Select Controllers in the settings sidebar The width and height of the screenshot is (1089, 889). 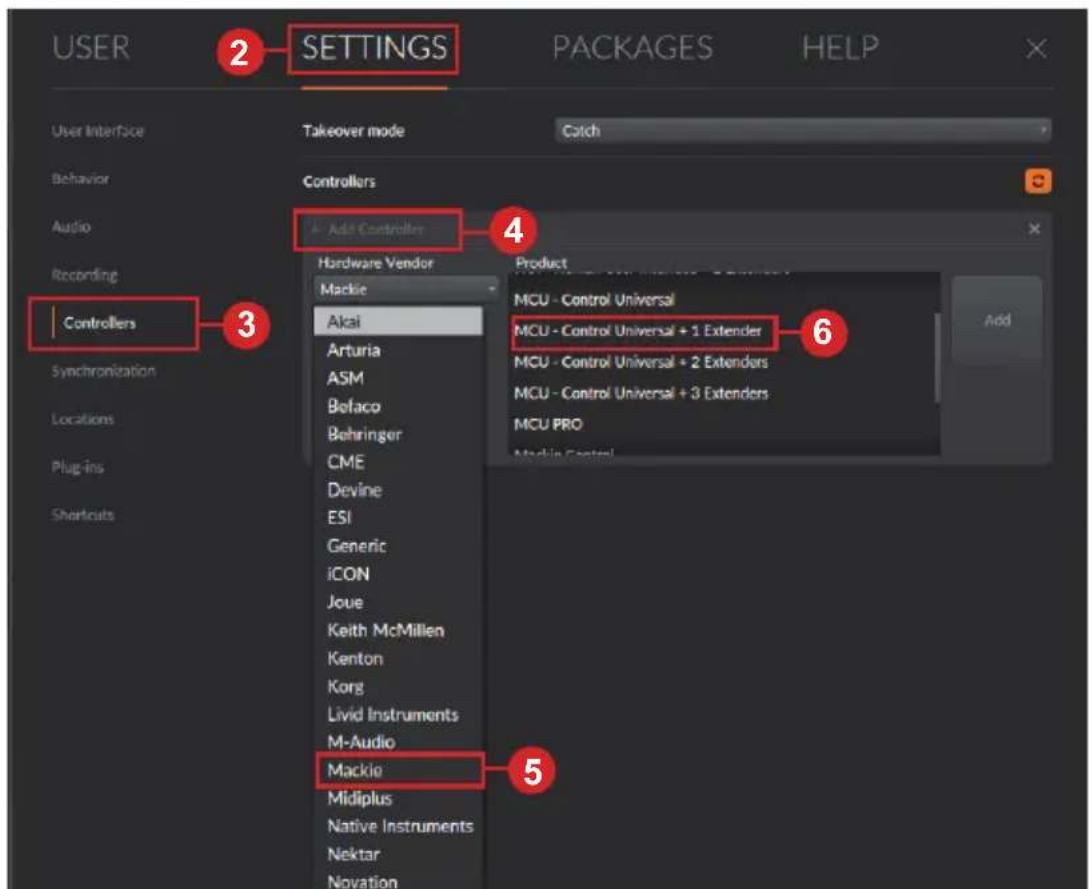click(100, 323)
